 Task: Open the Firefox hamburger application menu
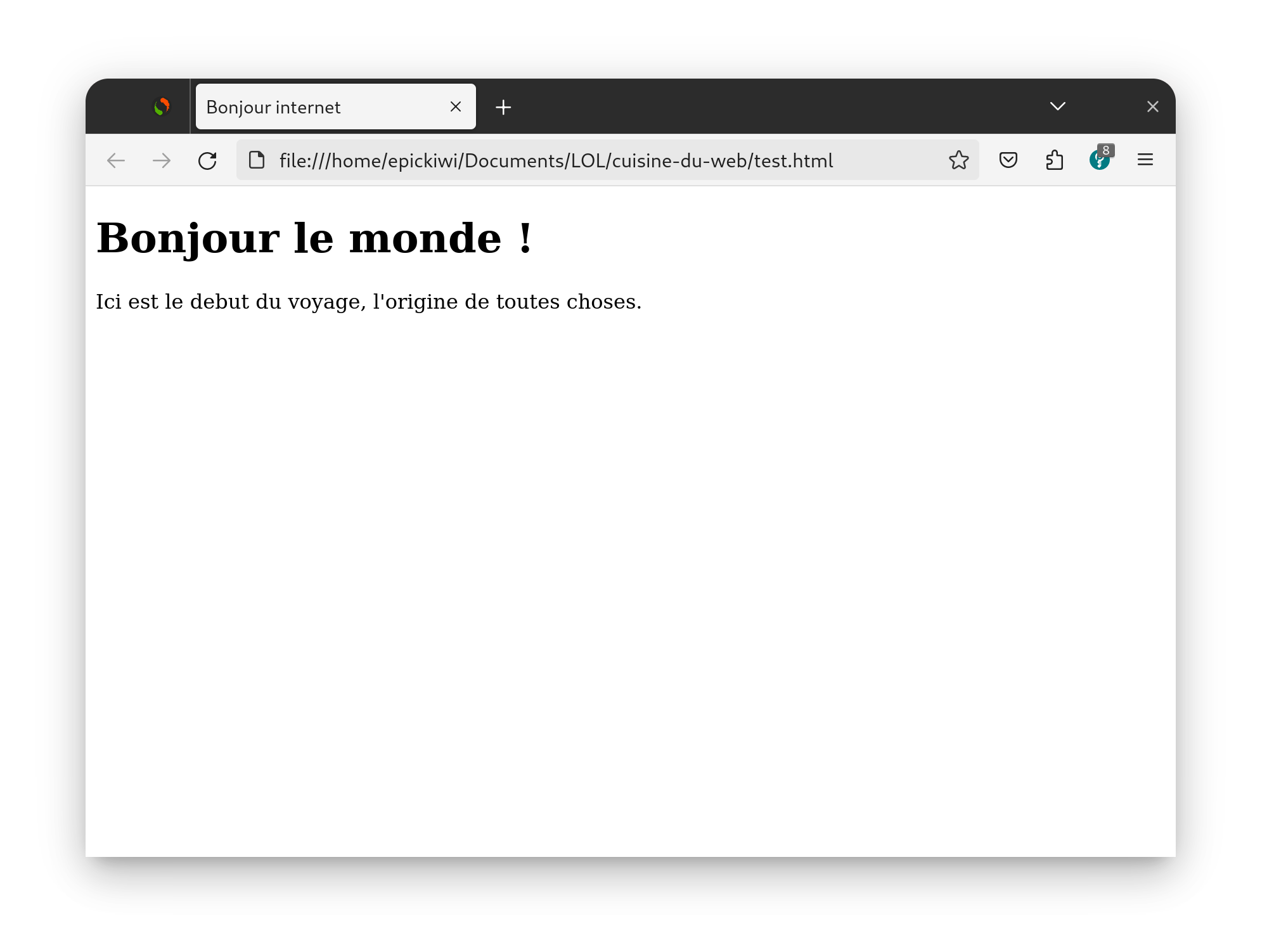pos(1145,160)
